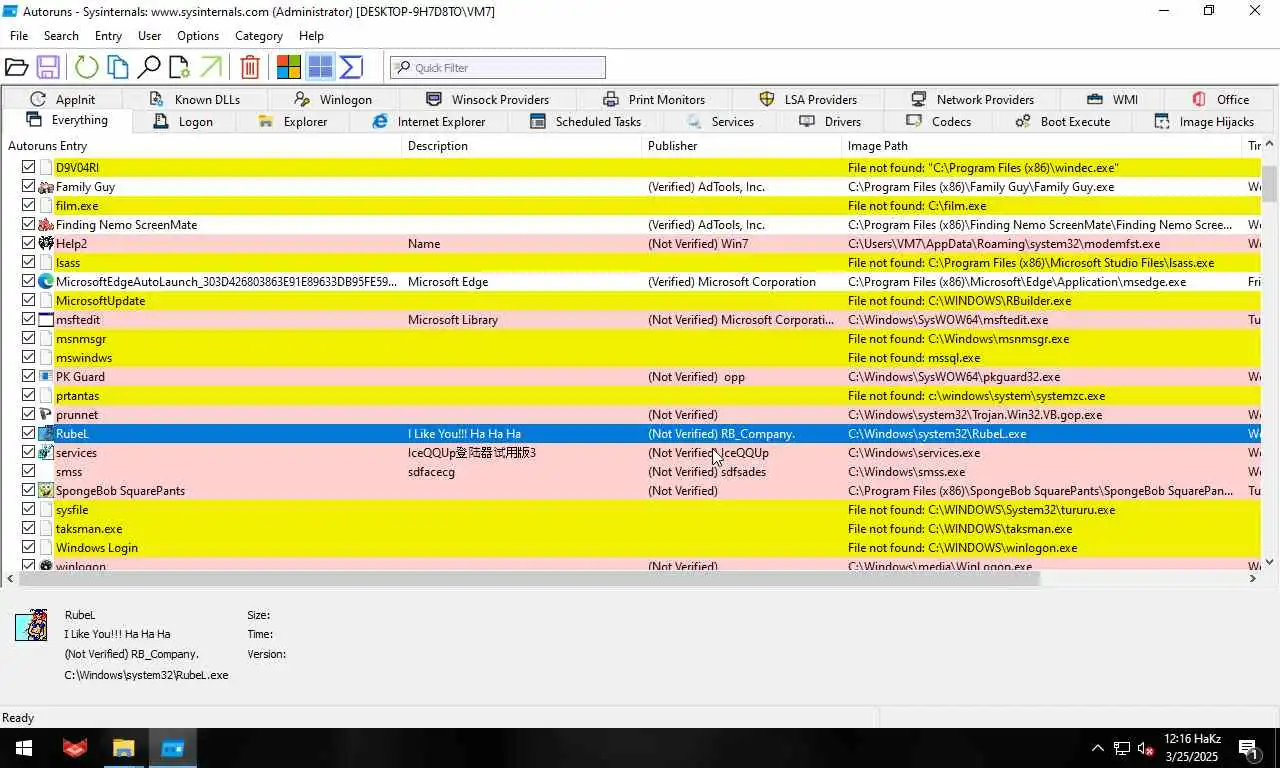Click into the Quick Filter field
1280x768 pixels.
tap(498, 67)
